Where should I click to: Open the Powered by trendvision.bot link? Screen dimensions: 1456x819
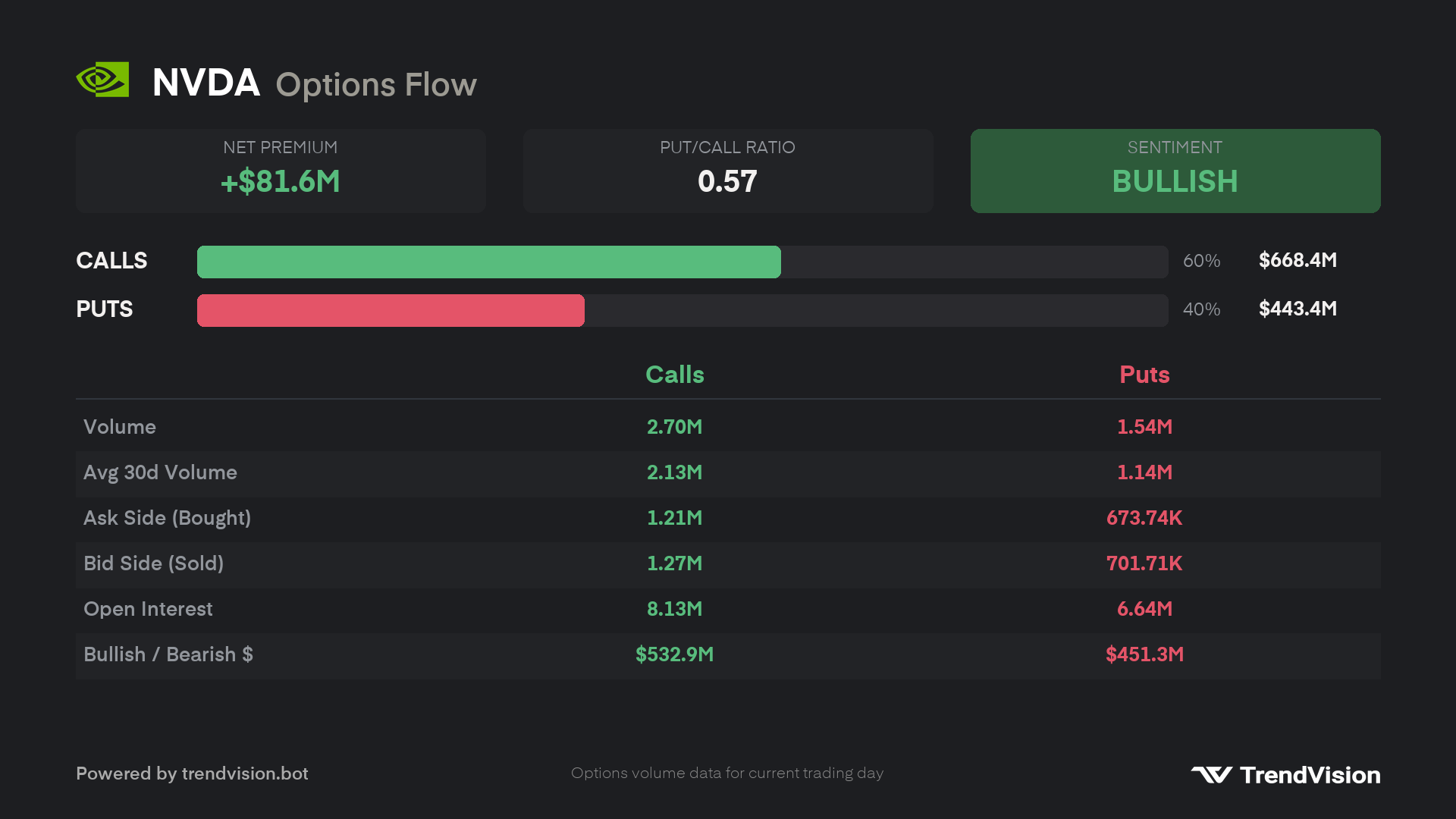[192, 773]
